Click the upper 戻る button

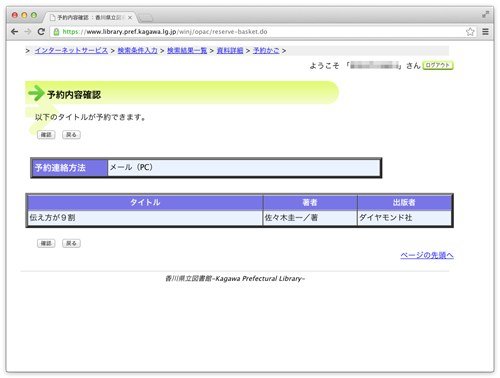click(x=71, y=135)
